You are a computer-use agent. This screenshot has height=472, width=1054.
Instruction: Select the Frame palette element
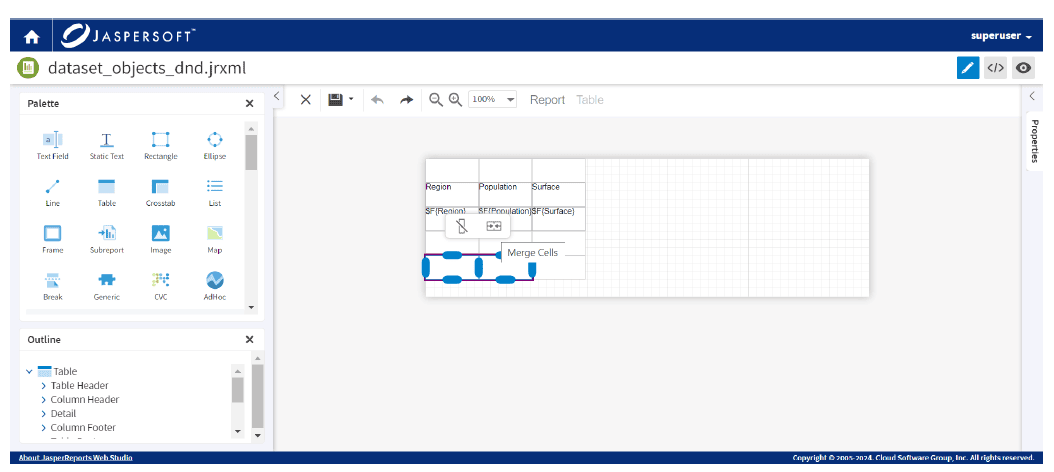pos(52,239)
